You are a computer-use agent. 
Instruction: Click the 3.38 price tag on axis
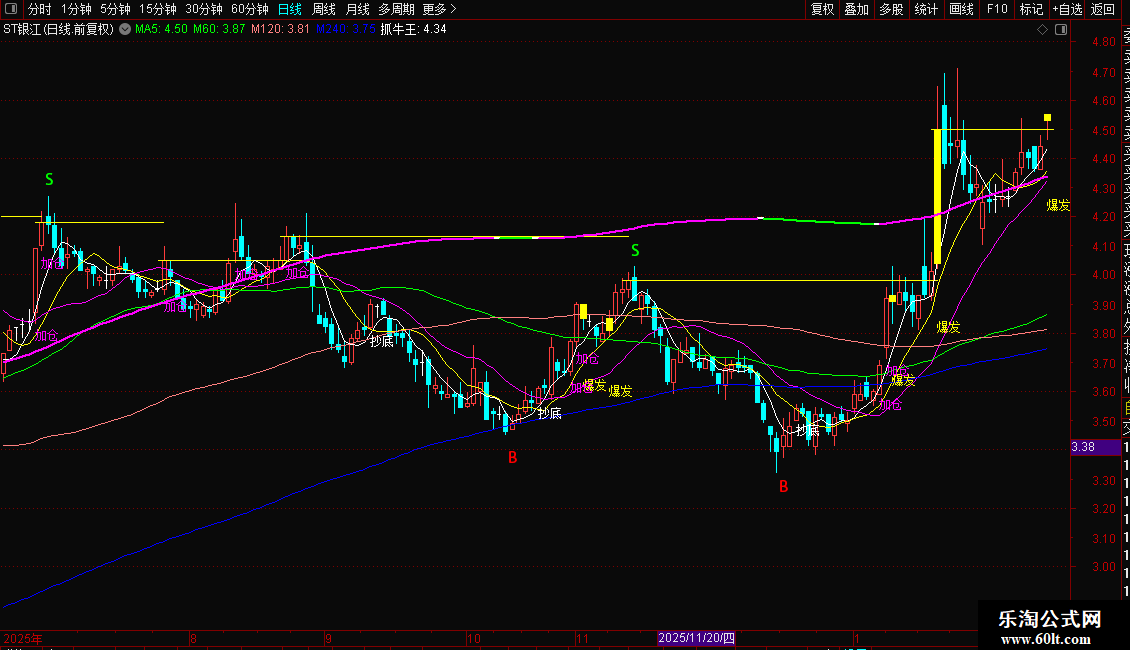1095,447
